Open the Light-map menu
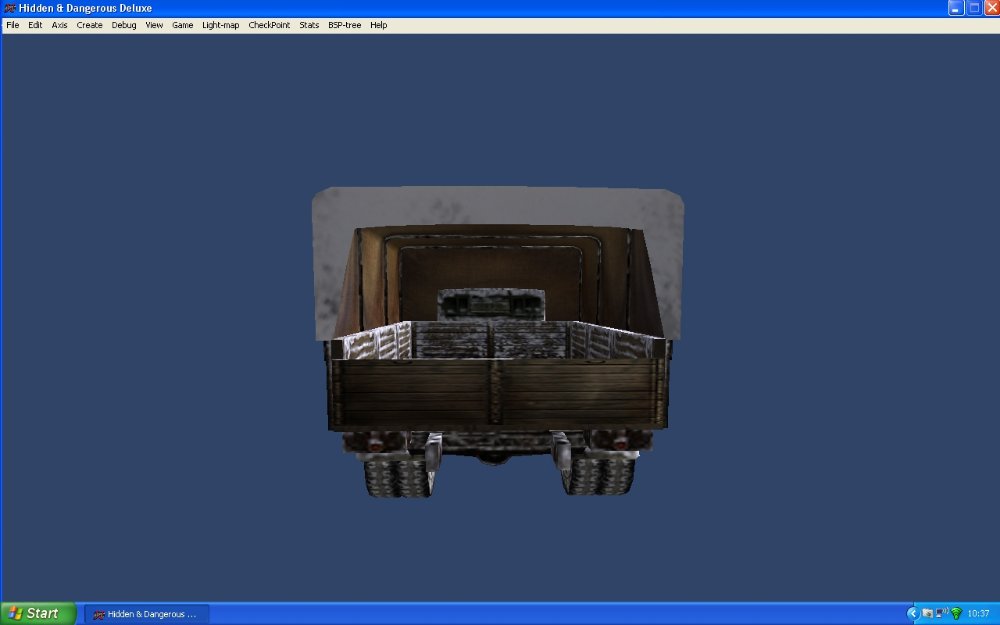 click(x=221, y=26)
